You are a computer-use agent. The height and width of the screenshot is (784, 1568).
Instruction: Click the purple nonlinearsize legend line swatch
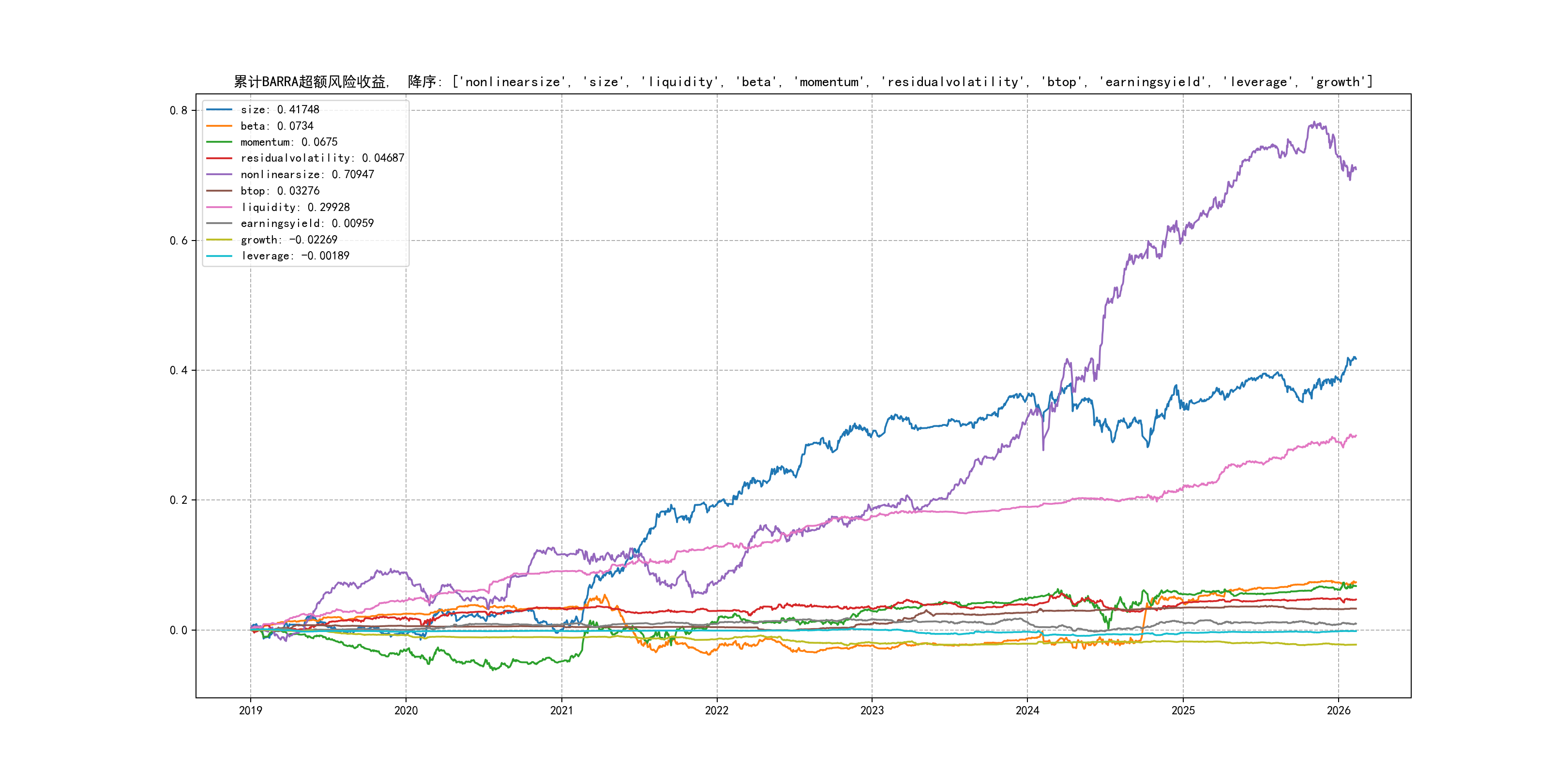click(x=219, y=175)
